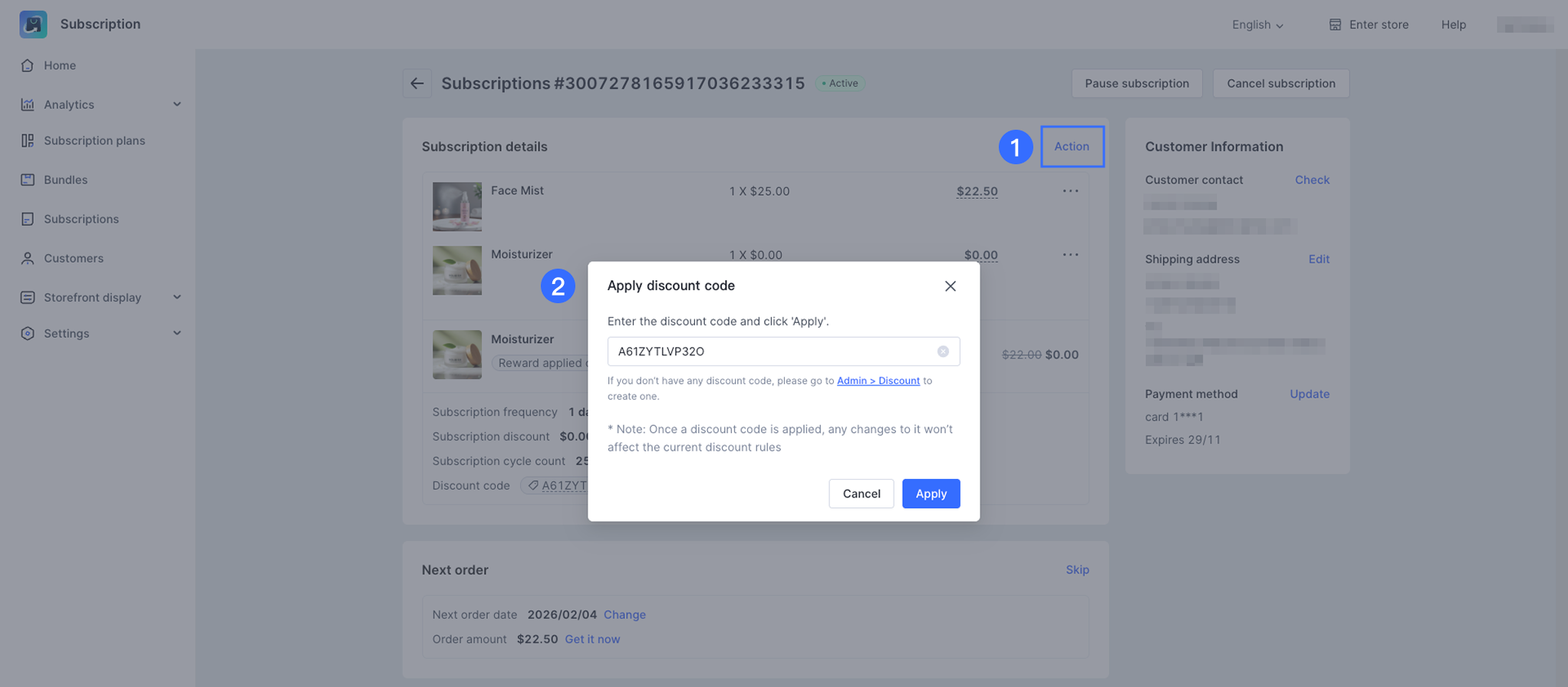Open the Action menu link
Screen dimensions: 1568x687
pyautogui.click(x=1071, y=146)
